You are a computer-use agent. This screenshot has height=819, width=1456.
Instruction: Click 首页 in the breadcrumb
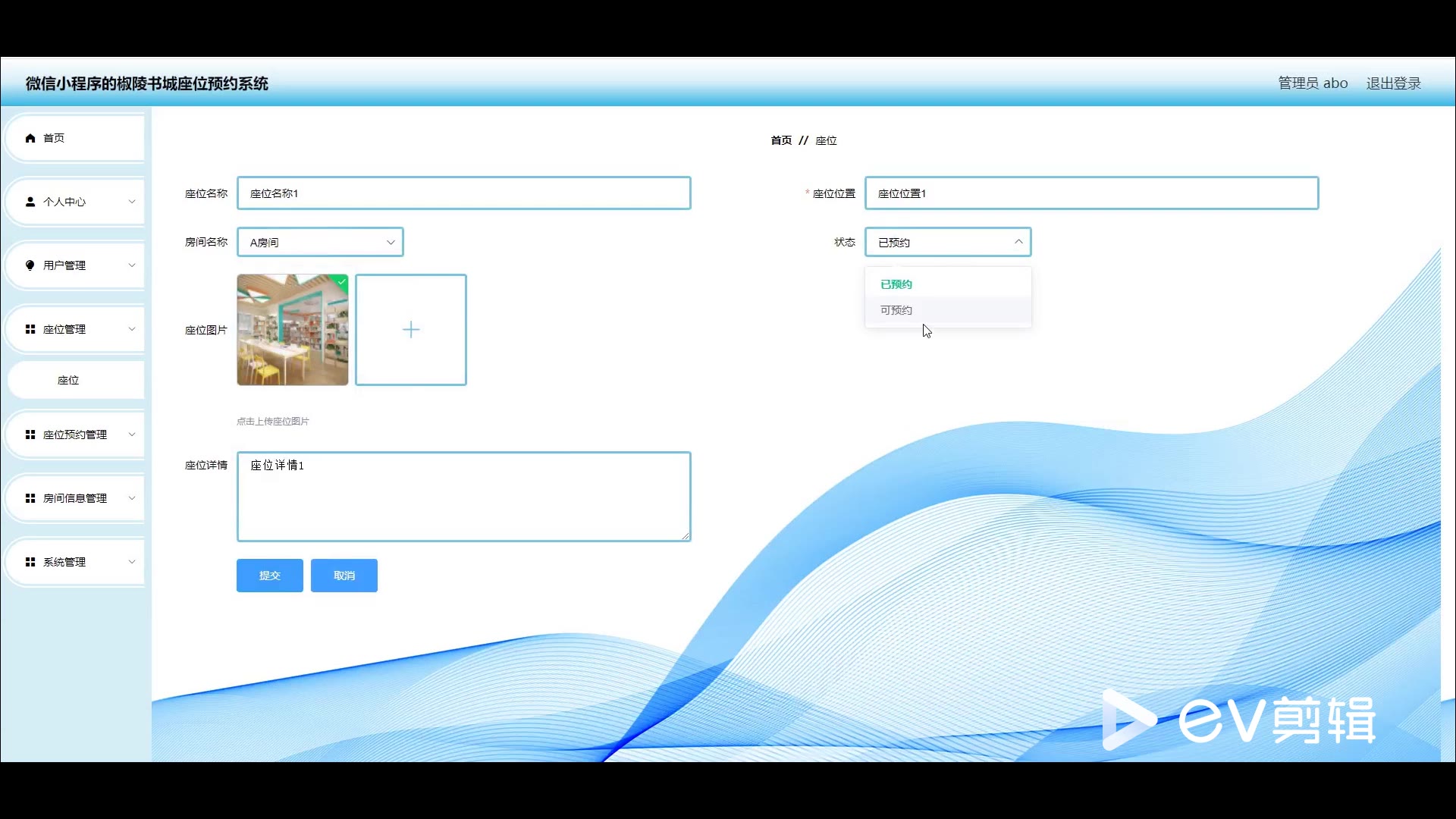[x=781, y=140]
